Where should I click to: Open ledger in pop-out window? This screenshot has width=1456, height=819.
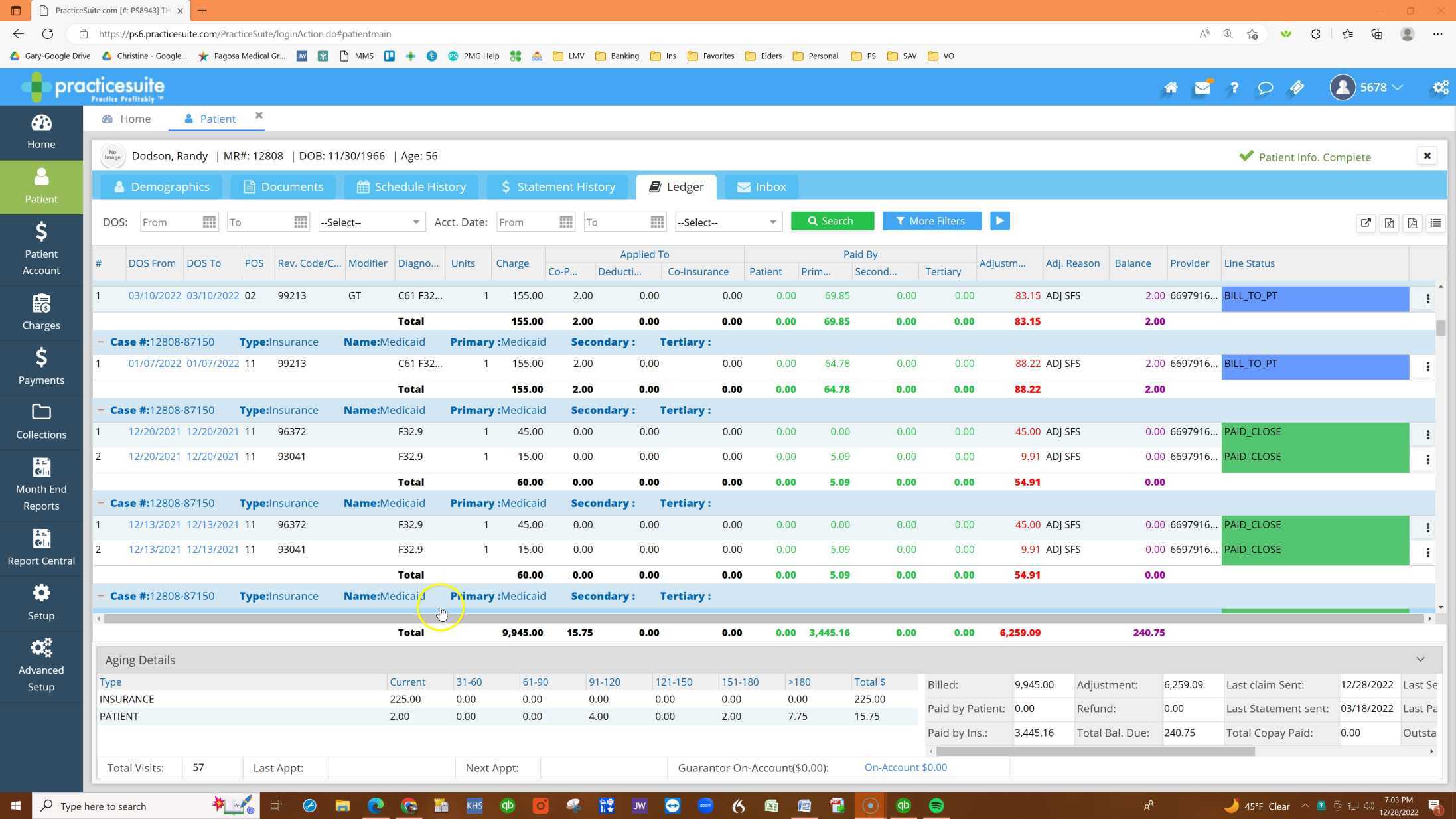click(1365, 224)
